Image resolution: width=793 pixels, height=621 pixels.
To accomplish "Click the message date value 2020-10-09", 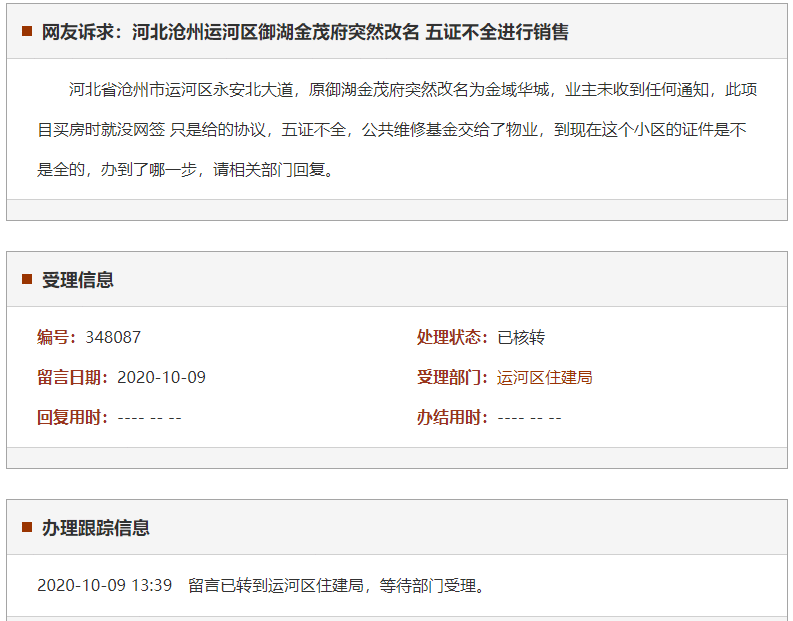I will pyautogui.click(x=161, y=378).
